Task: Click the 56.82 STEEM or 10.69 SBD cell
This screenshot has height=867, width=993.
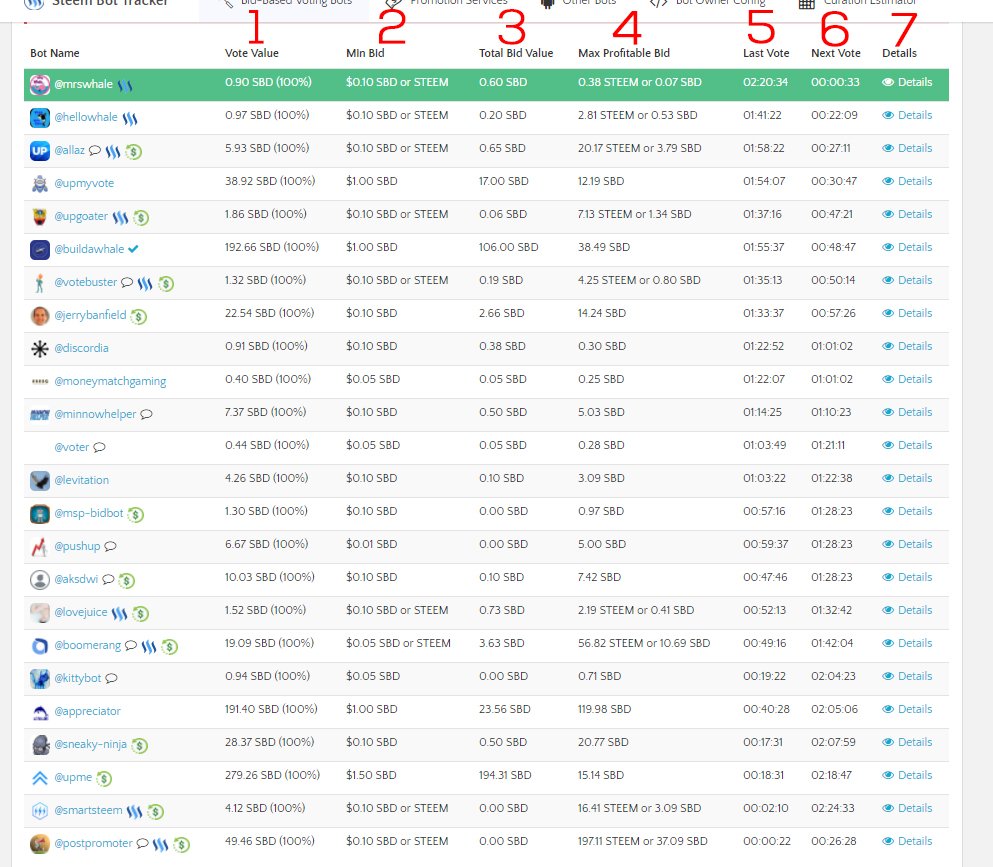Action: click(643, 643)
